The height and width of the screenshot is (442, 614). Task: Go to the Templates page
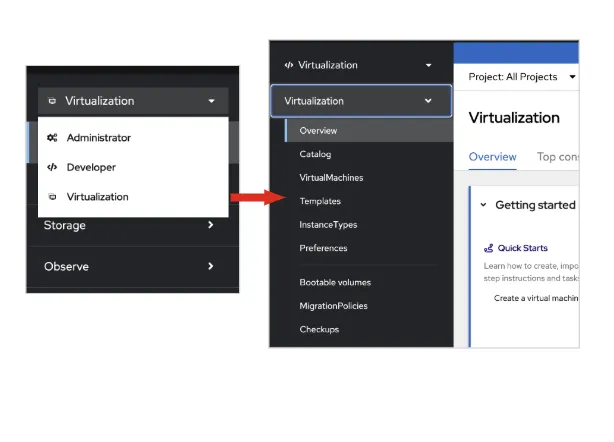320,201
